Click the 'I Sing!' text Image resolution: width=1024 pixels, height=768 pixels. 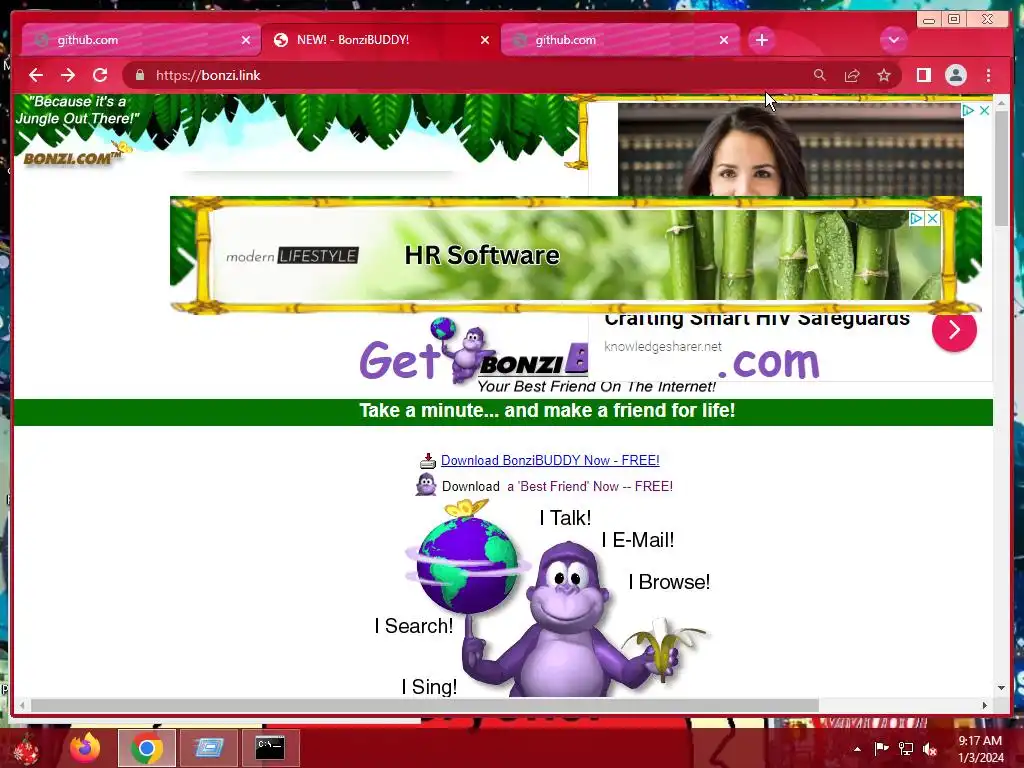[429, 687]
